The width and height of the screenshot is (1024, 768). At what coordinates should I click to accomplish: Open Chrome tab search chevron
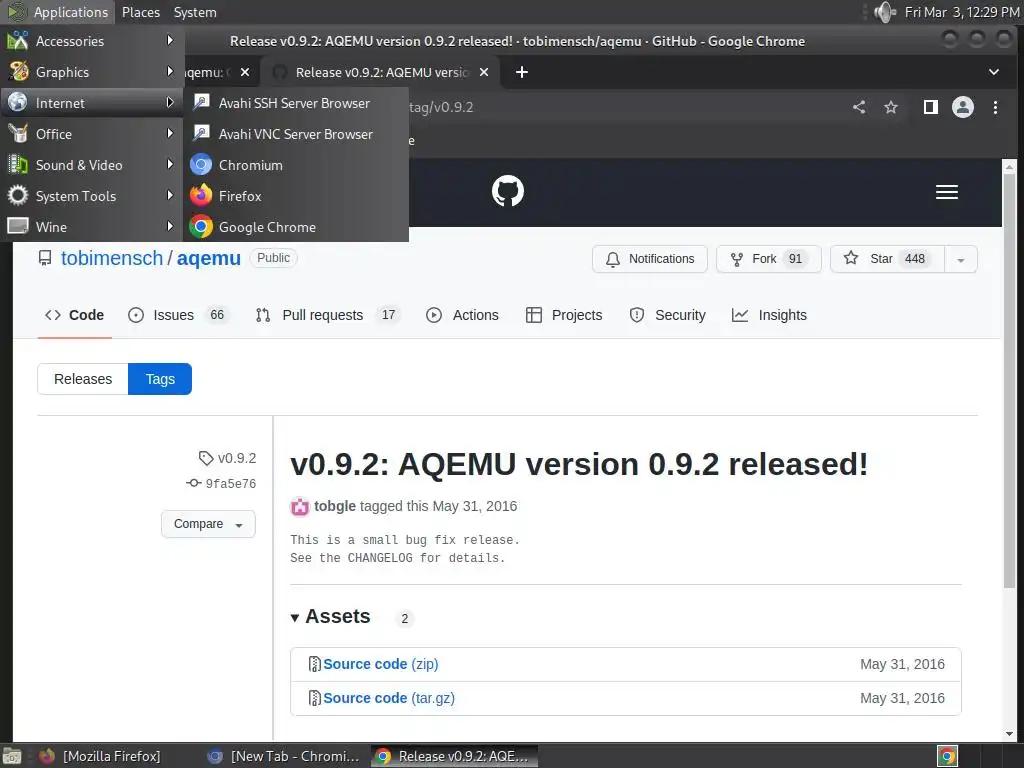tap(993, 72)
